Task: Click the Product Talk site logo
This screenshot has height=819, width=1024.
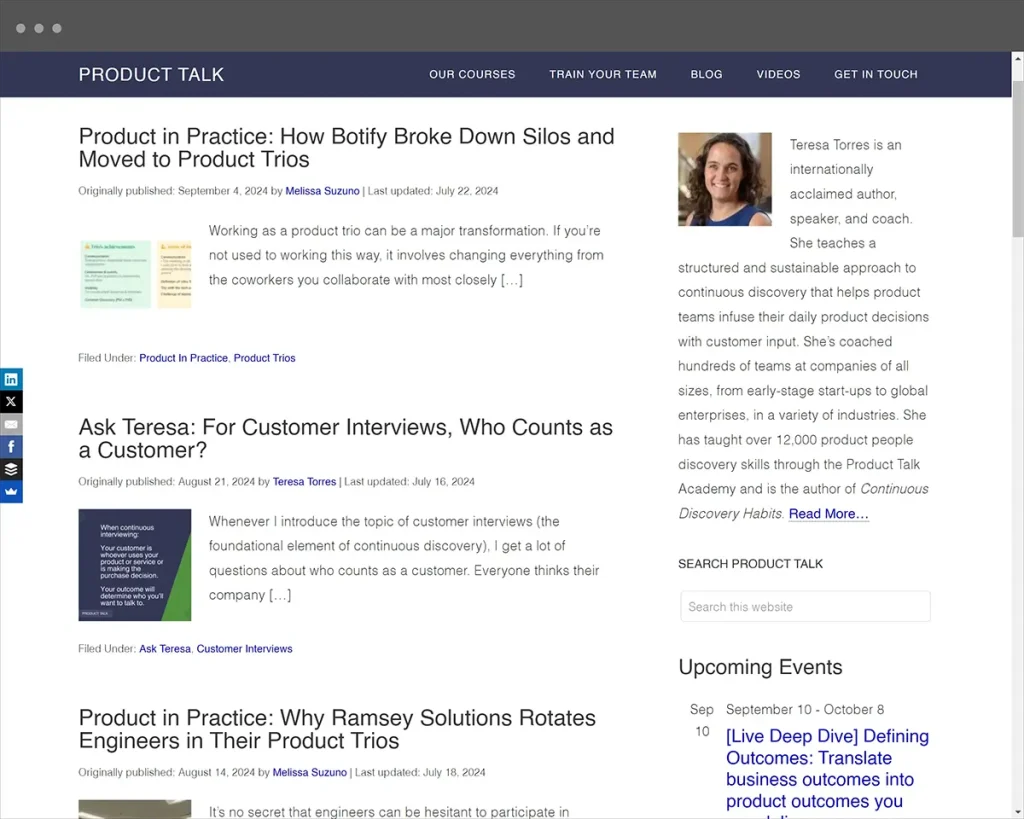Action: pos(151,75)
